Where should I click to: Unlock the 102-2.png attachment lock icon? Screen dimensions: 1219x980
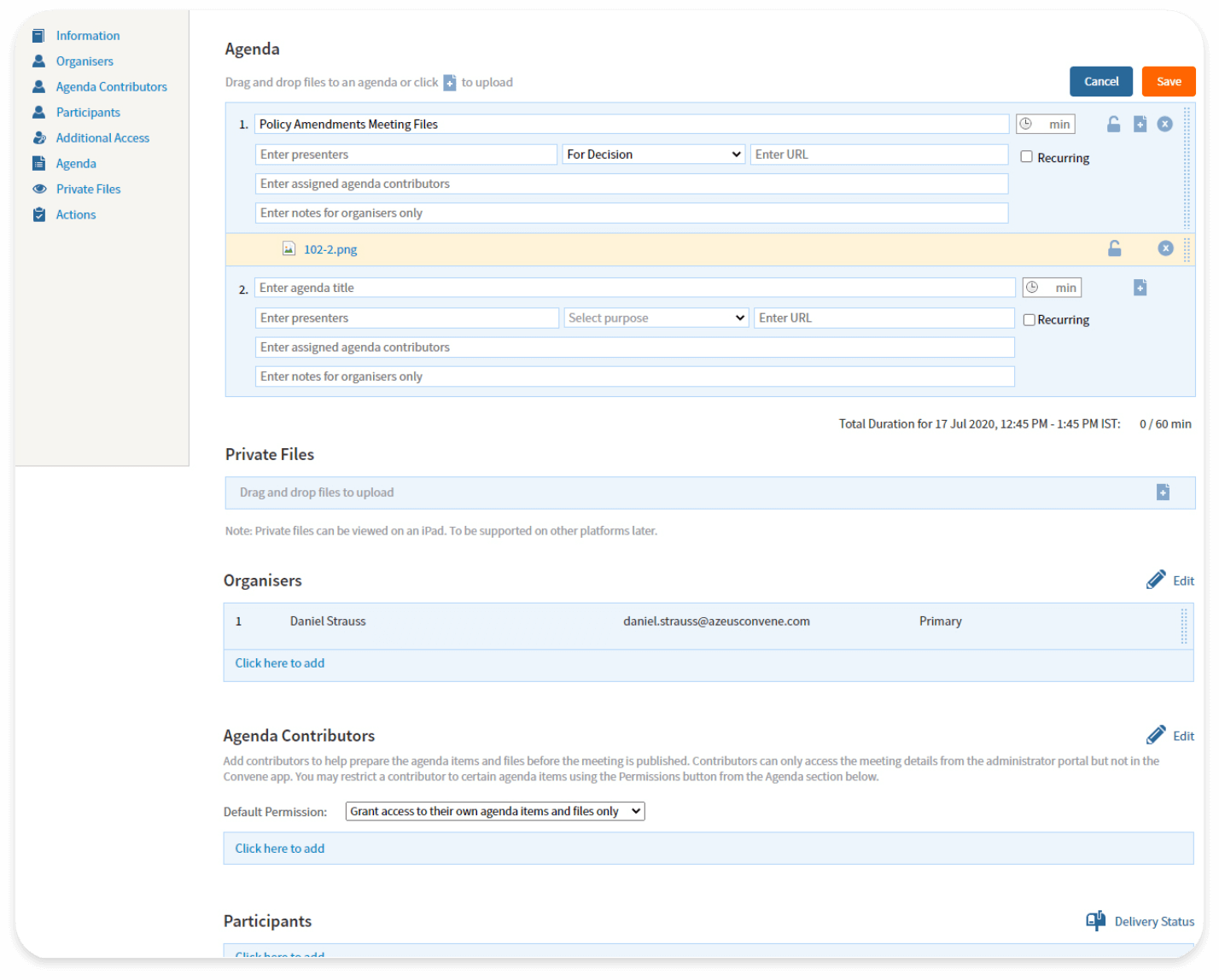(1113, 248)
